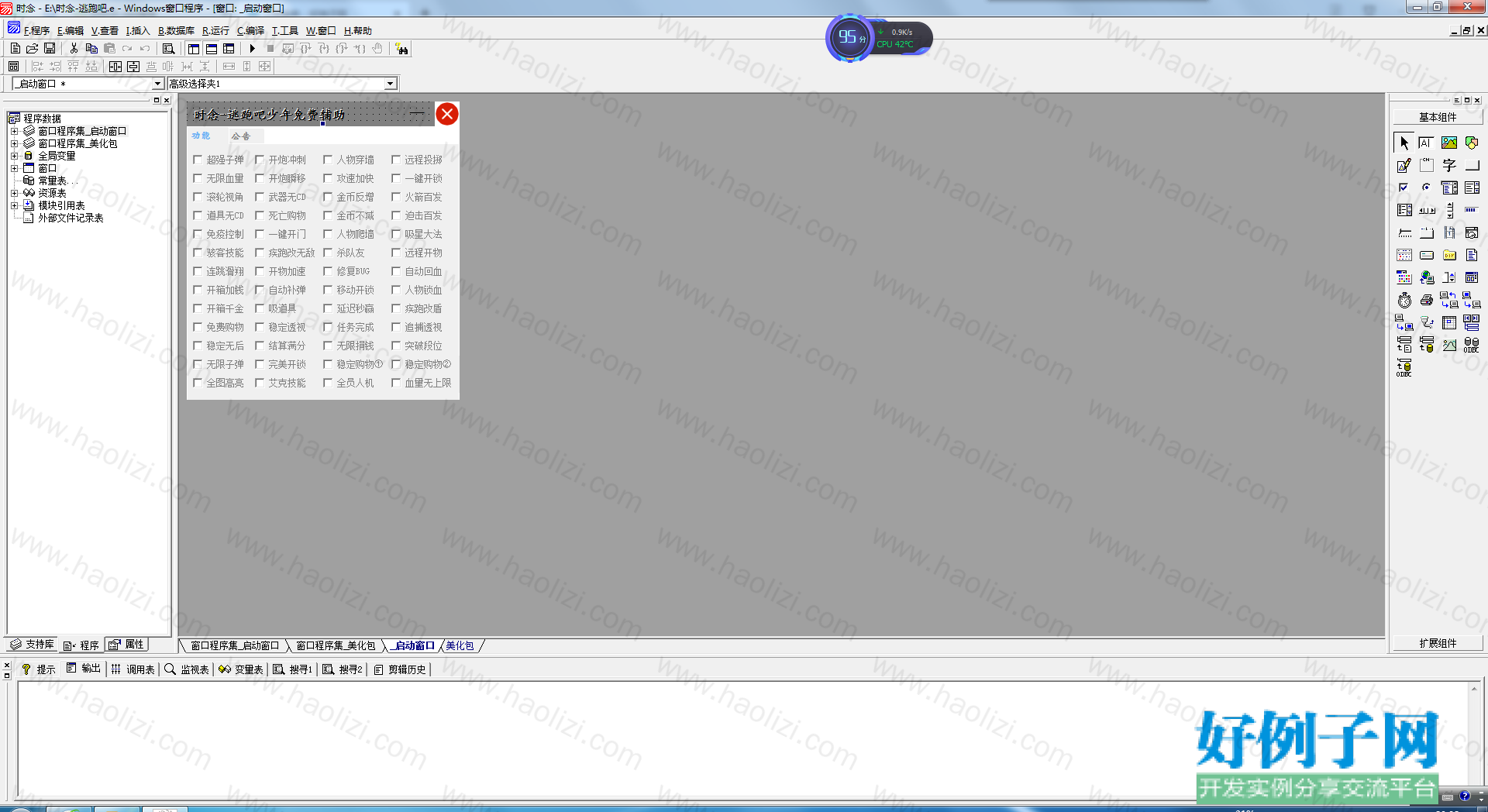Select the timer clock component
This screenshot has height=812, width=1488.
click(1404, 300)
